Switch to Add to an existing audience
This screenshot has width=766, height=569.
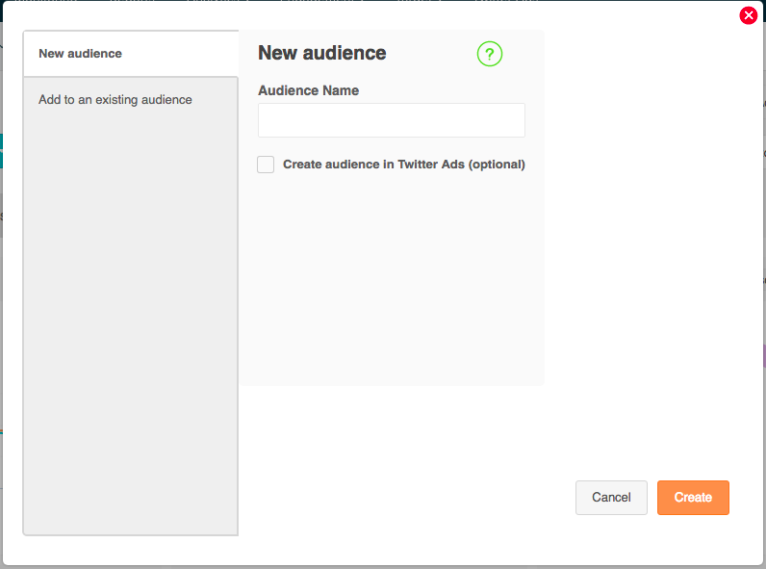point(115,100)
